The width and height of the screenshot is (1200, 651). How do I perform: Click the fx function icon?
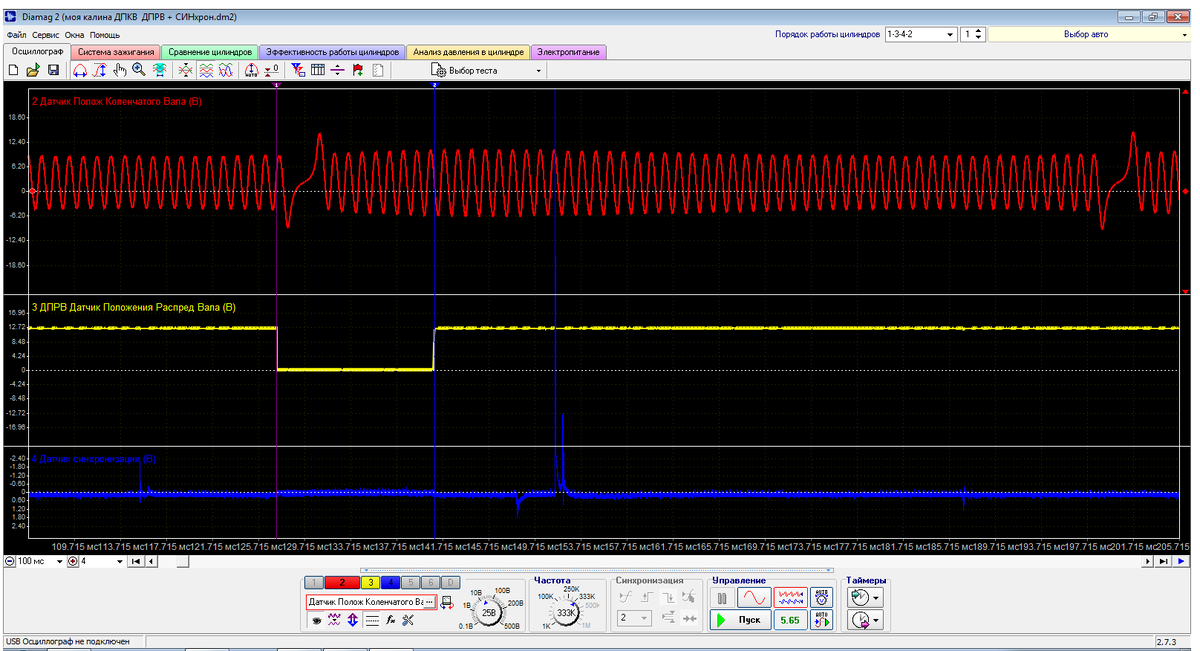(390, 620)
